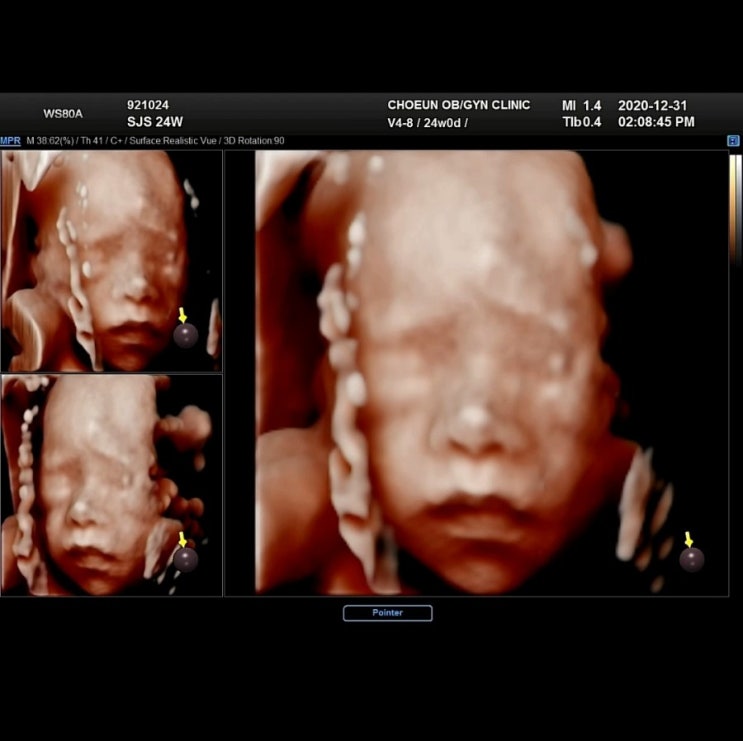Select the top-left 3D face thumbnail
The height and width of the screenshot is (741, 743).
[x=111, y=261]
